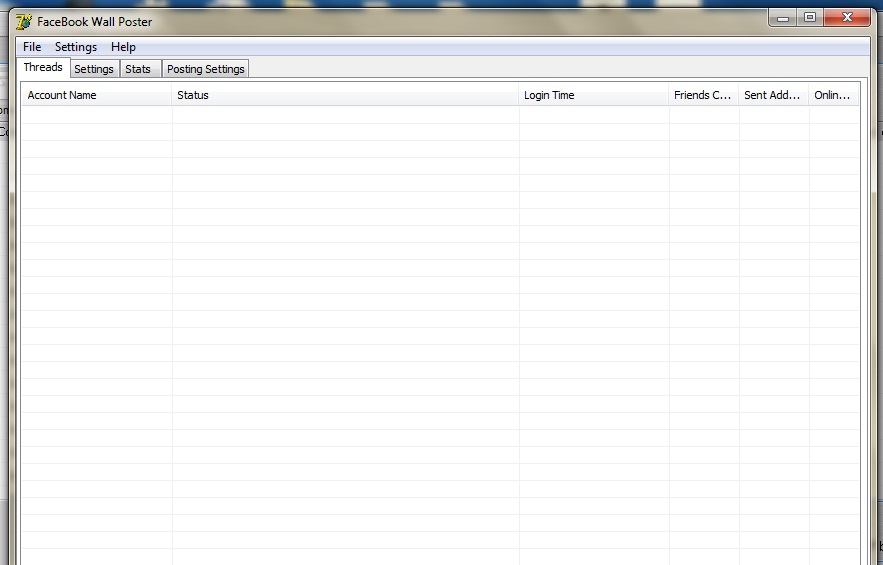
Task: Click the Friends C... column header
Action: pos(704,95)
